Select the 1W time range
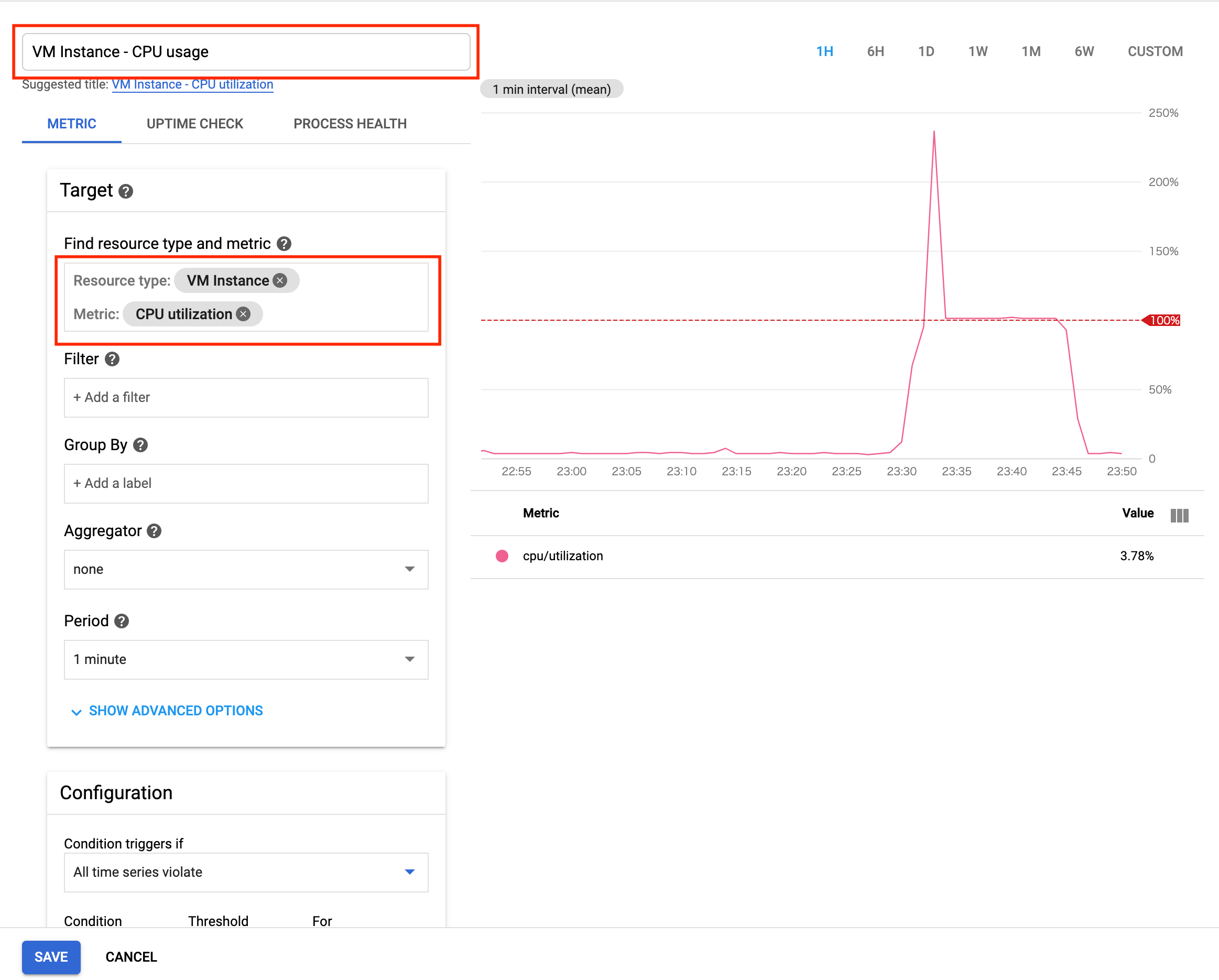The height and width of the screenshot is (980, 1219). point(977,51)
